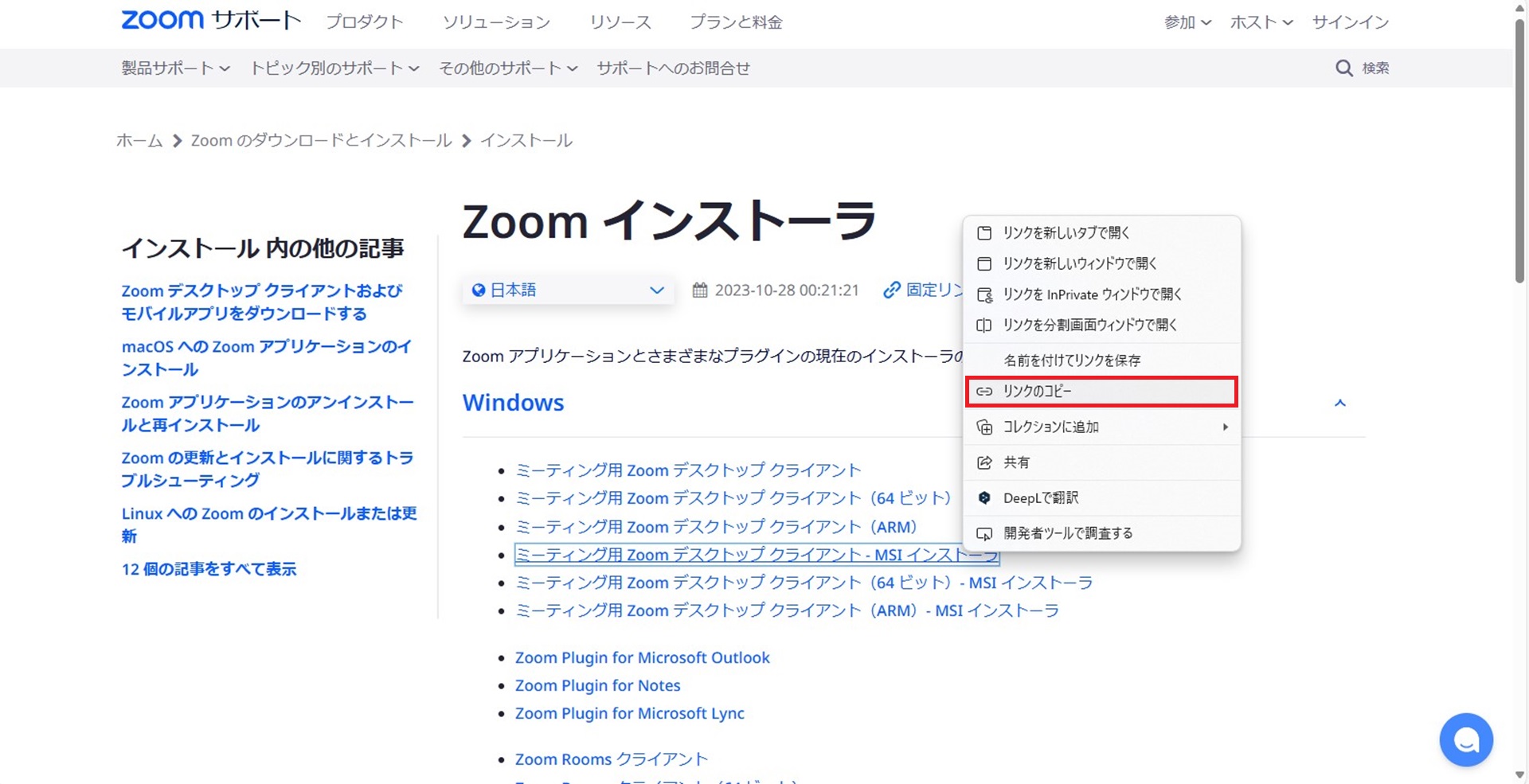This screenshot has height=784, width=1529.
Task: Click the サインイン link
Action: (1351, 22)
